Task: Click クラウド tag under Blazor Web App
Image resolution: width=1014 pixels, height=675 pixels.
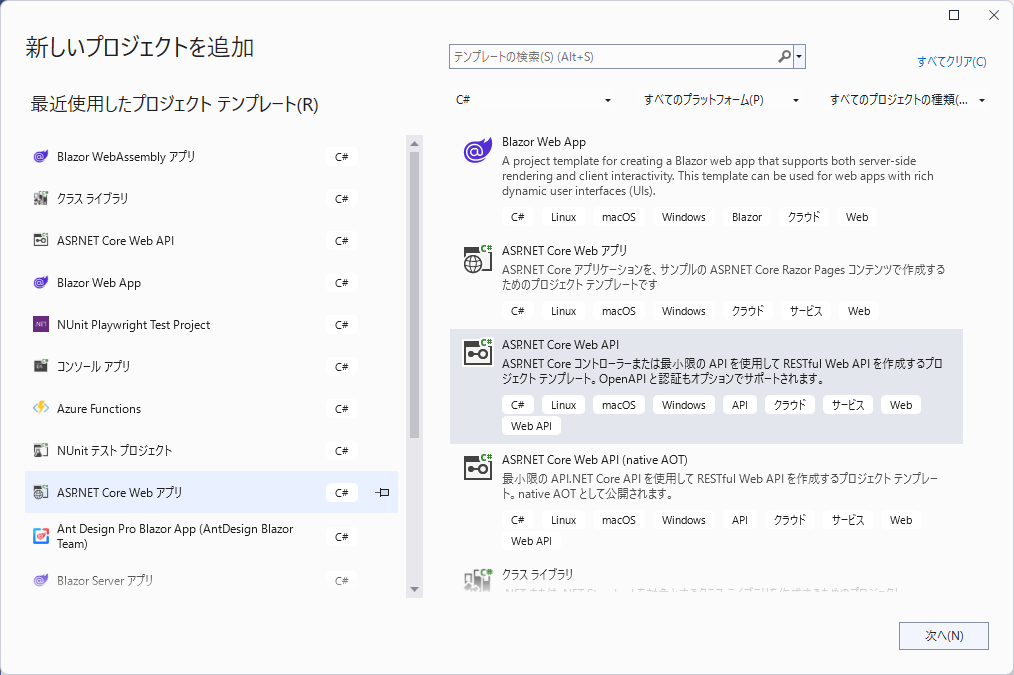Action: tap(804, 217)
